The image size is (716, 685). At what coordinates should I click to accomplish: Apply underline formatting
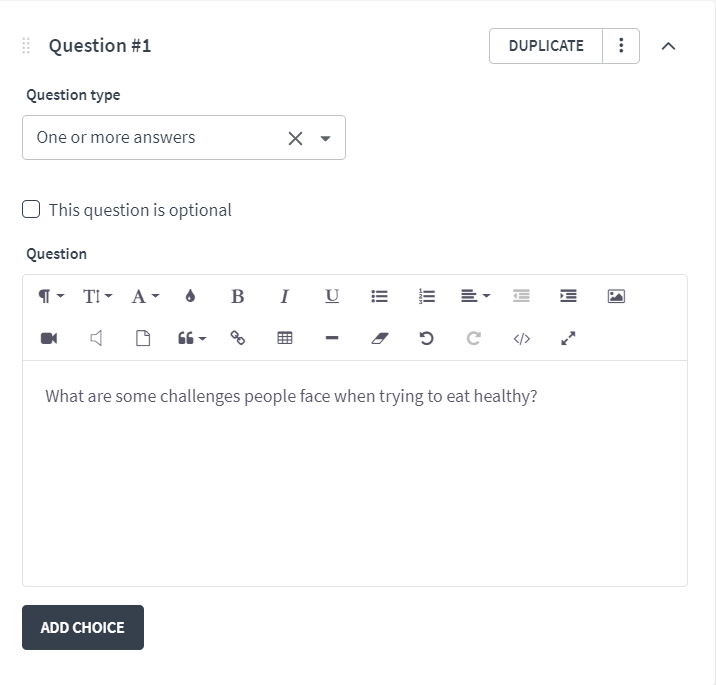coord(332,296)
